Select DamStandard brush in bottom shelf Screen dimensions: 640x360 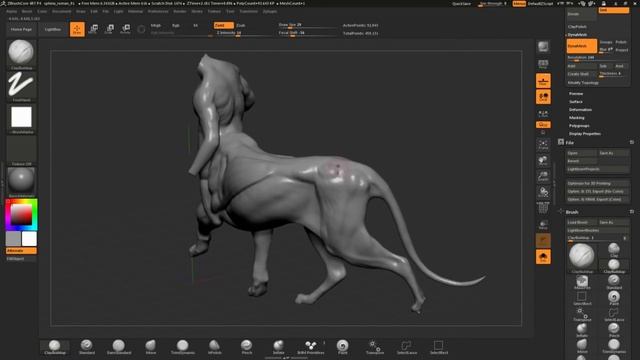coord(119,347)
